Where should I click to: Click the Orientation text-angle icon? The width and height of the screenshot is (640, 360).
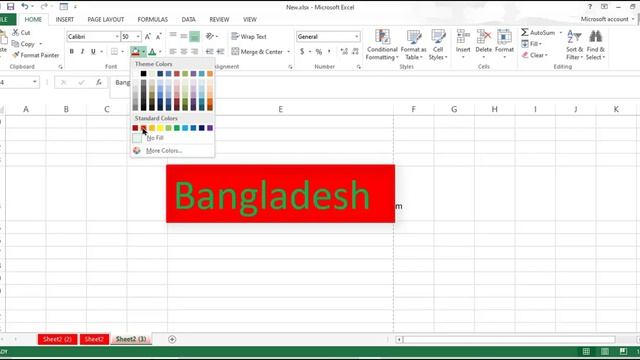tap(210, 36)
